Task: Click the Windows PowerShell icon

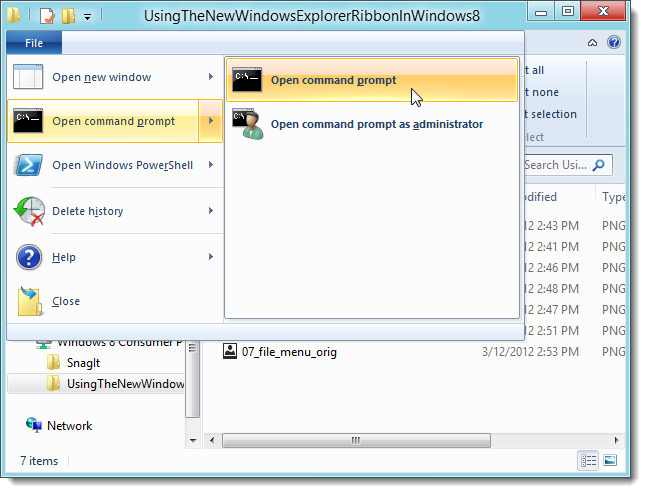Action: click(x=28, y=165)
